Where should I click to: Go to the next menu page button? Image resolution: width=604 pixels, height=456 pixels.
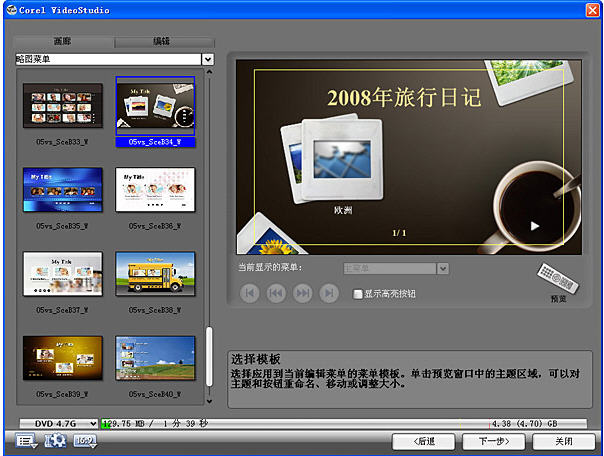tap(302, 293)
